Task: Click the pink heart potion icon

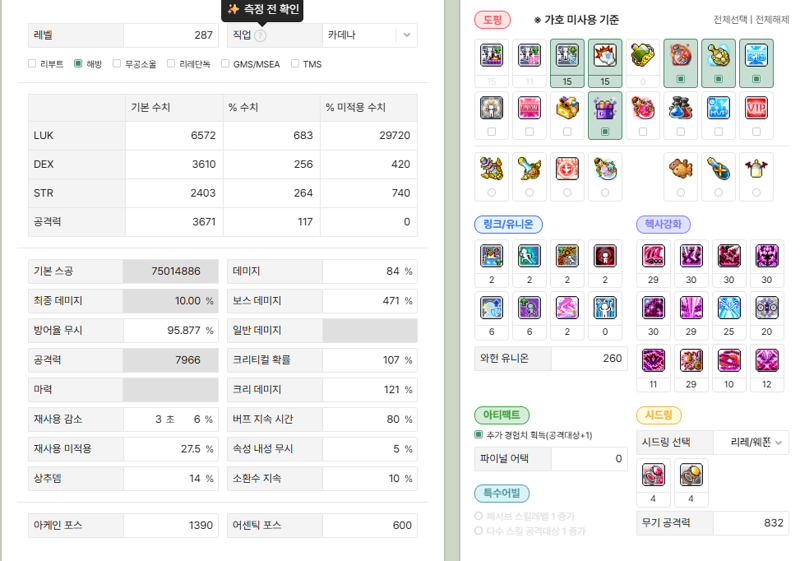Action: point(643,108)
